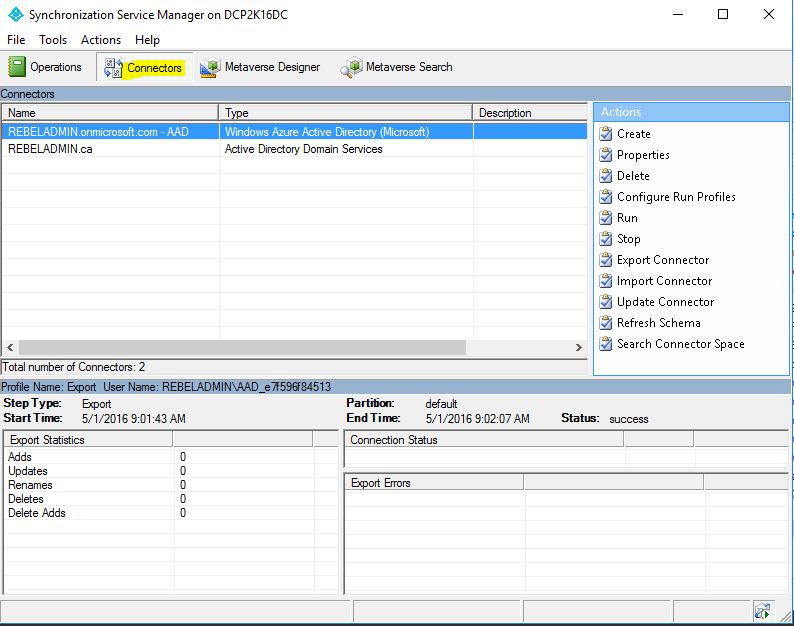
Task: Open the Actions menu
Action: [101, 40]
